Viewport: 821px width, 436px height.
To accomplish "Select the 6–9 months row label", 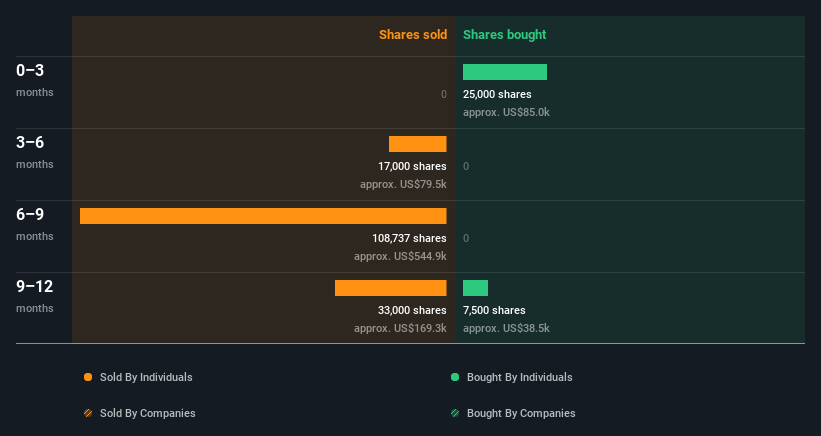I will point(35,224).
